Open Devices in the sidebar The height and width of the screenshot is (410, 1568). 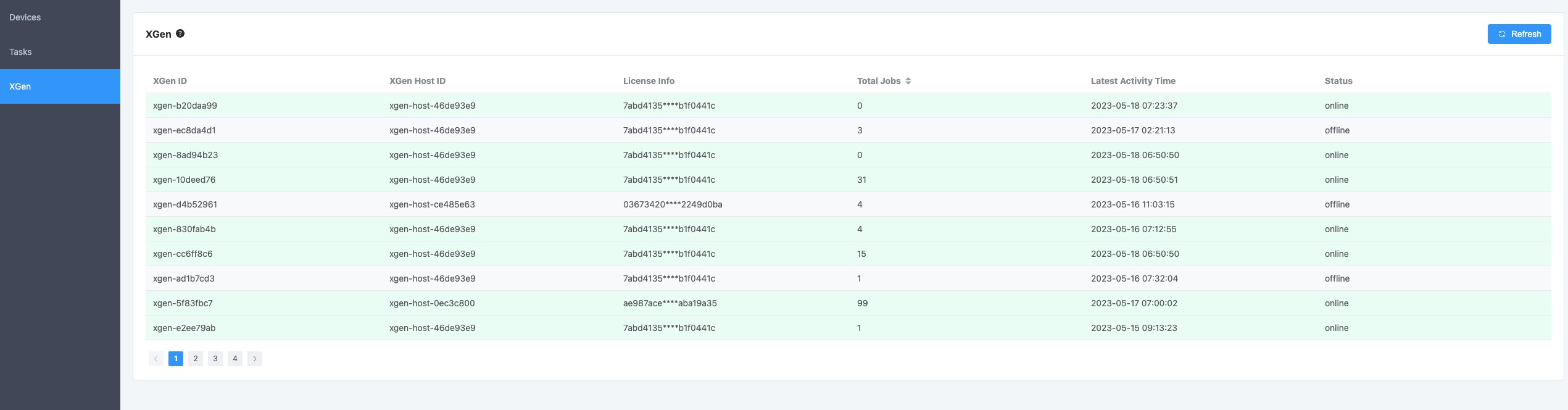tap(60, 17)
